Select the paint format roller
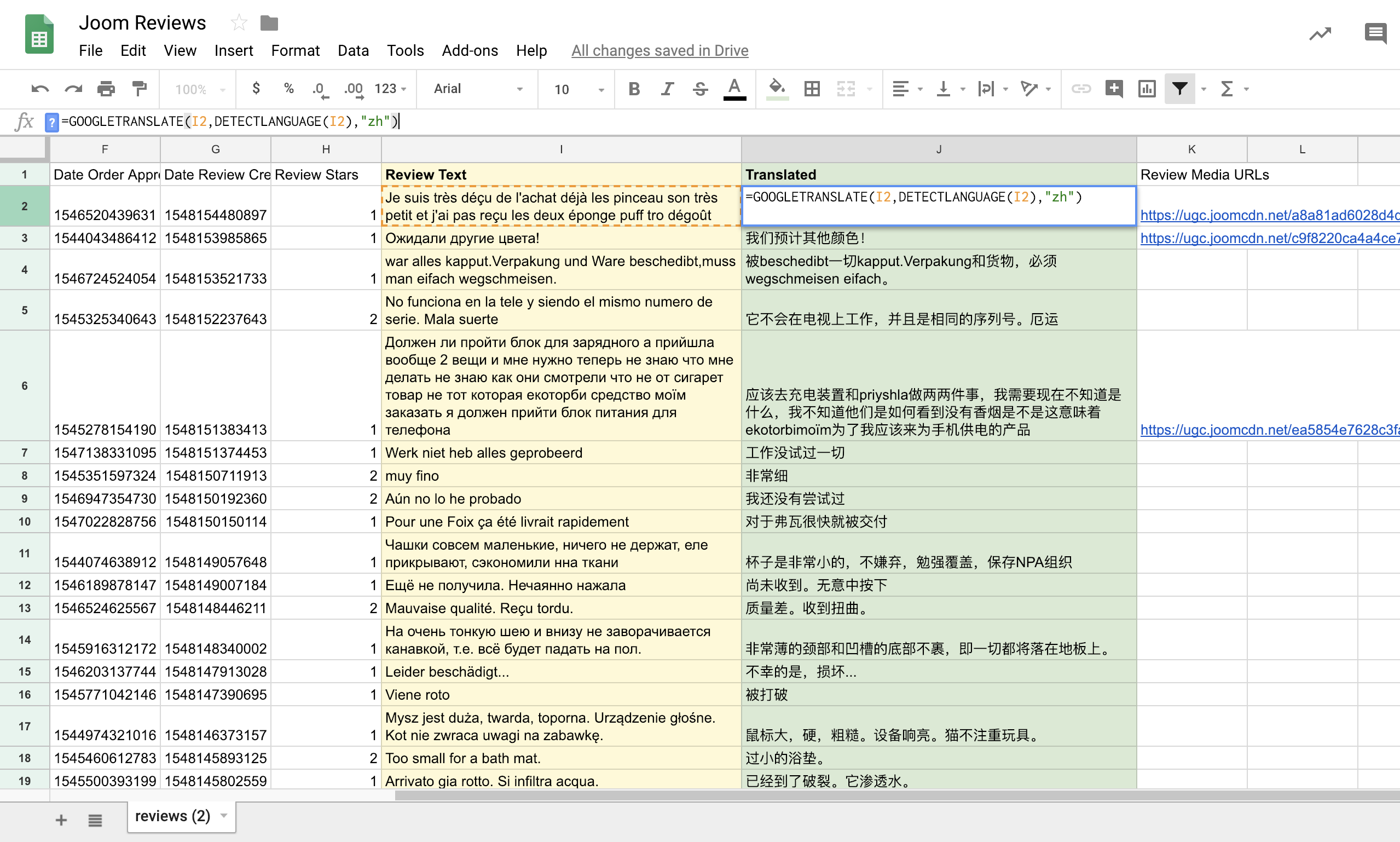This screenshot has width=1400, height=842. [x=140, y=89]
